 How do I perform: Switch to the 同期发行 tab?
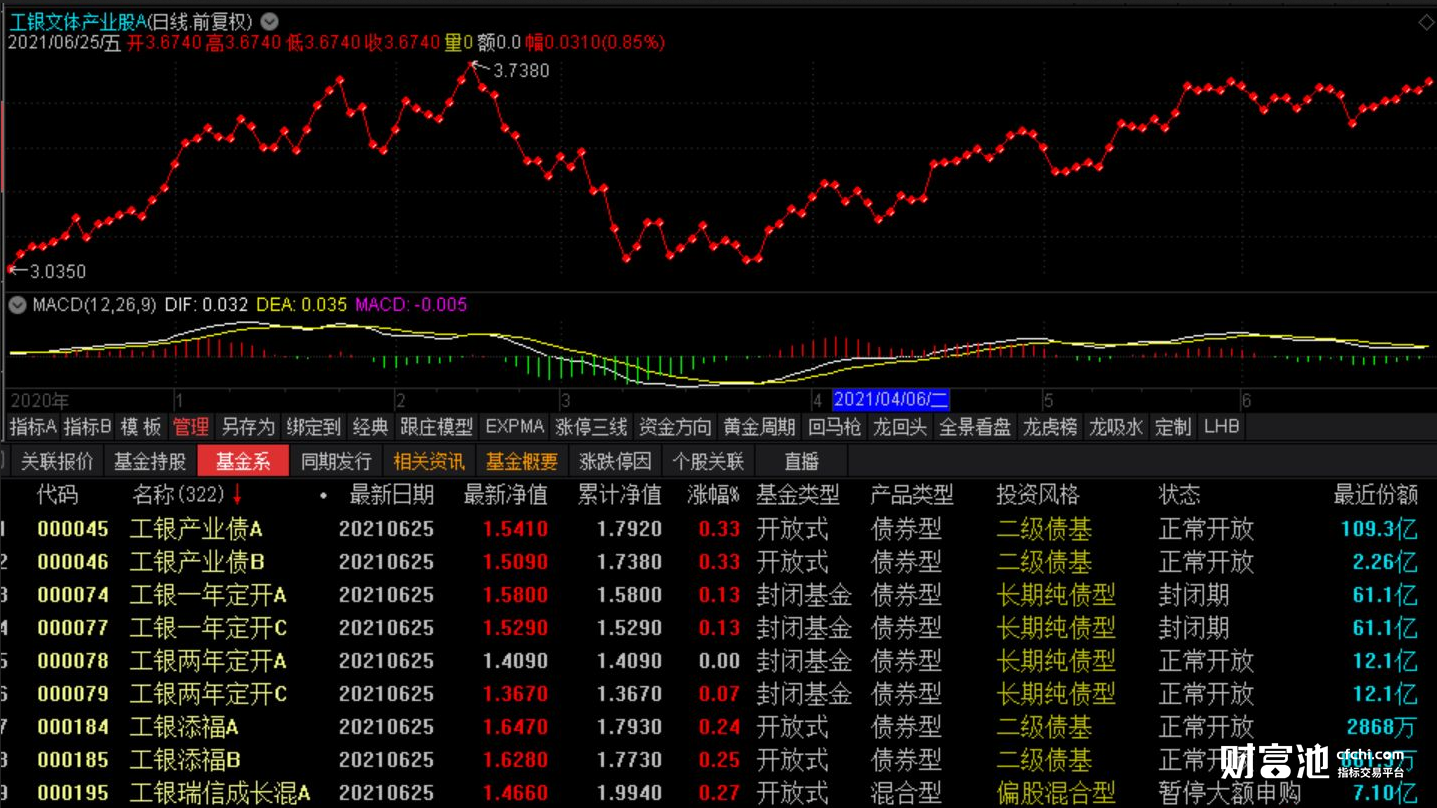point(336,461)
